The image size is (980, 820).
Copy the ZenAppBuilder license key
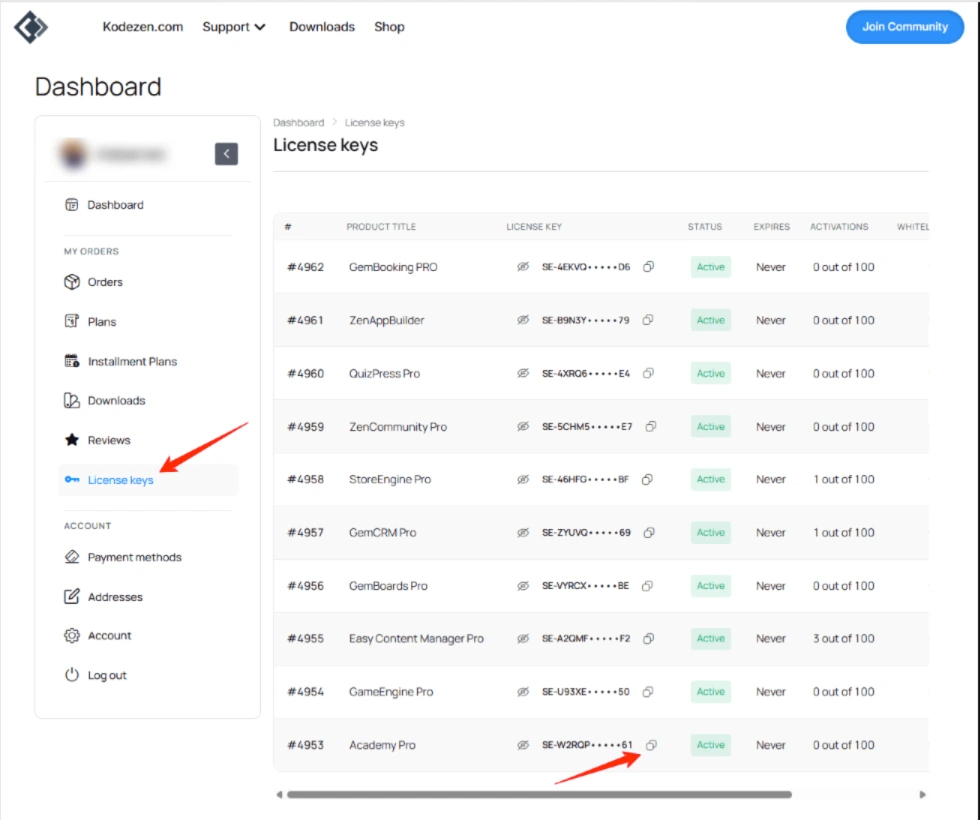648,320
